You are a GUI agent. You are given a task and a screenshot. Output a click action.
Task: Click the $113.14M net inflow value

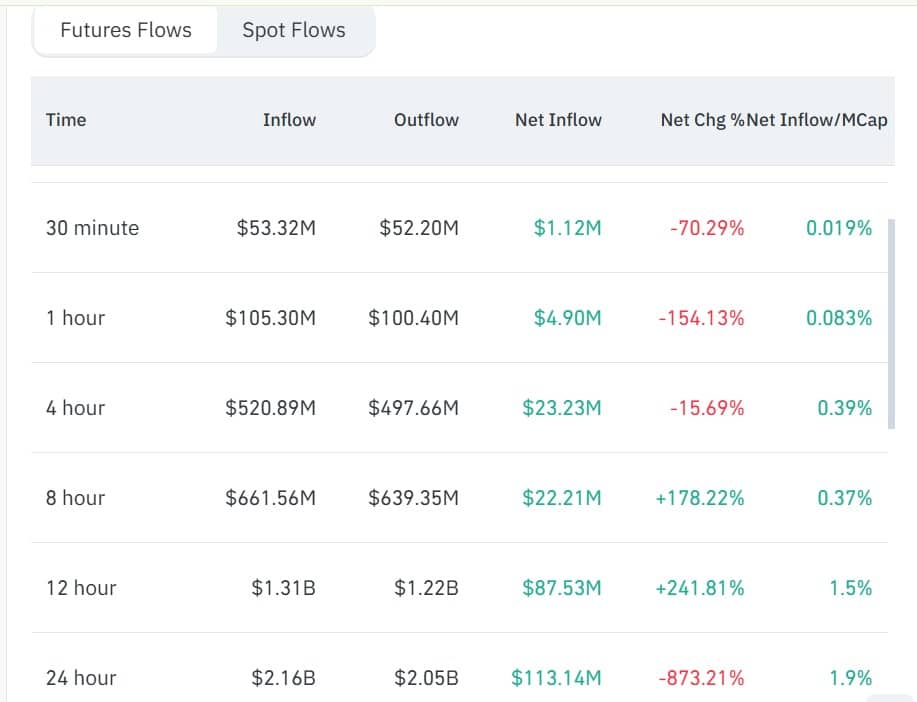click(x=554, y=678)
